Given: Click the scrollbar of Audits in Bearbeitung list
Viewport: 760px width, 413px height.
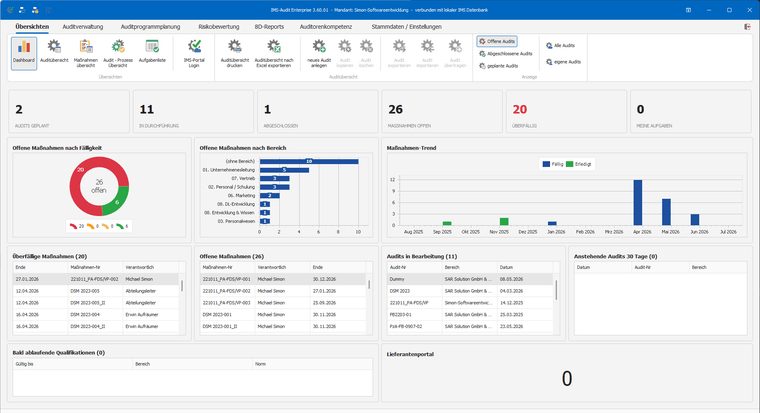Looking at the screenshot, I should 556,289.
